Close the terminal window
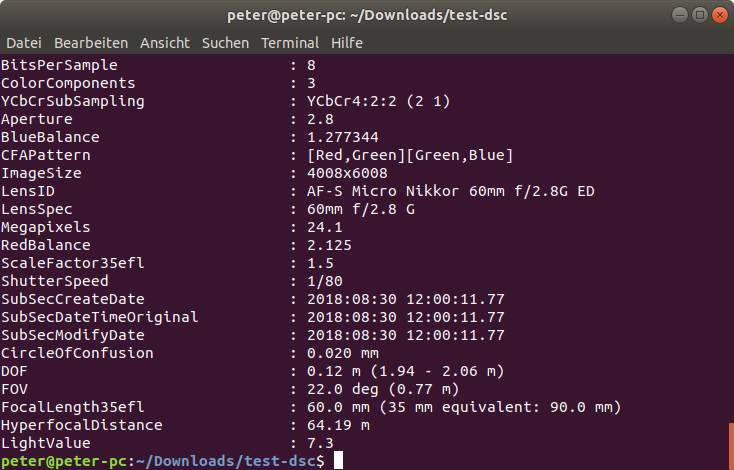Screen dimensions: 734x470 [x=720, y=15]
